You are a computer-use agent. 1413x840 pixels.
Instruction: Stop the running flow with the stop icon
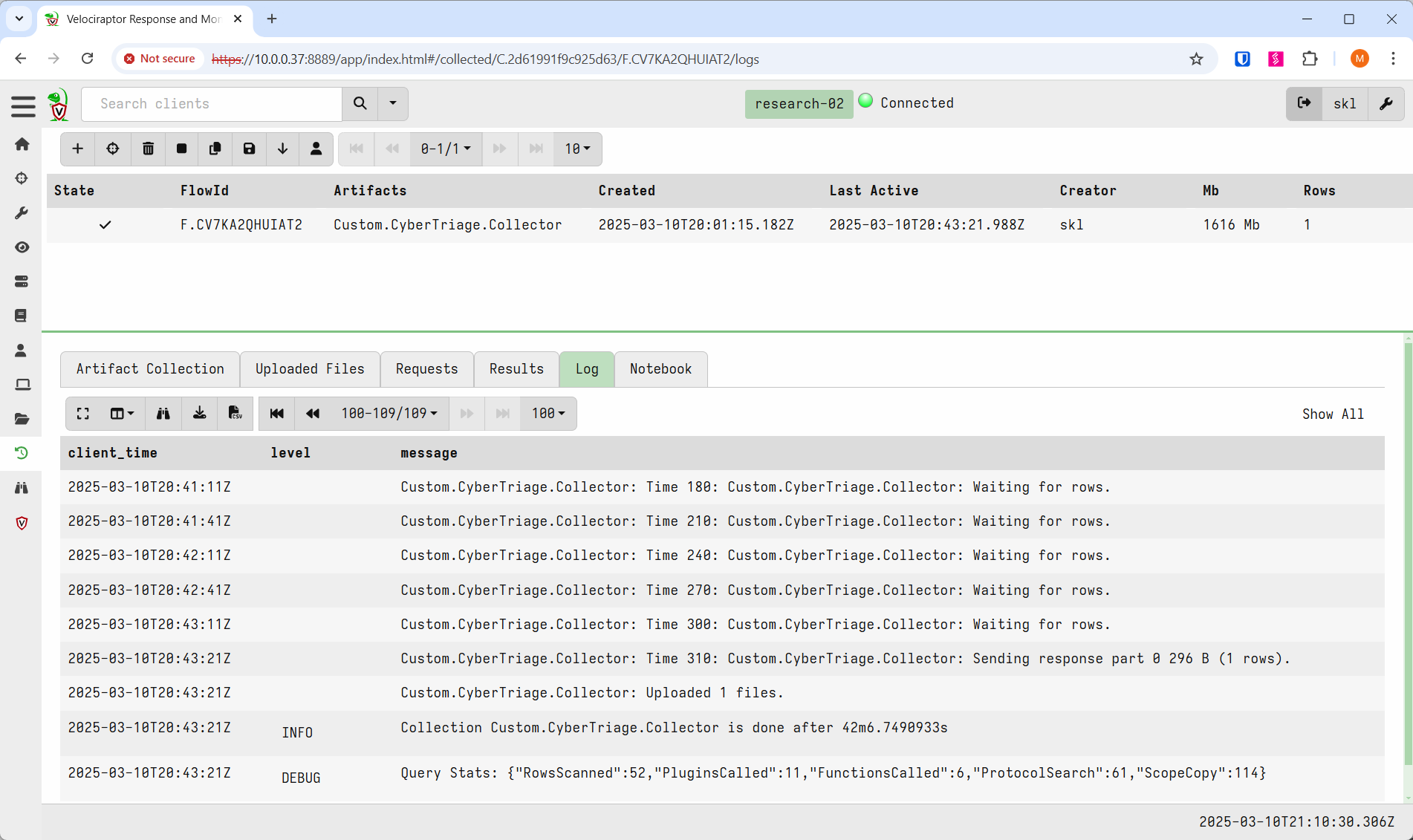click(x=181, y=149)
